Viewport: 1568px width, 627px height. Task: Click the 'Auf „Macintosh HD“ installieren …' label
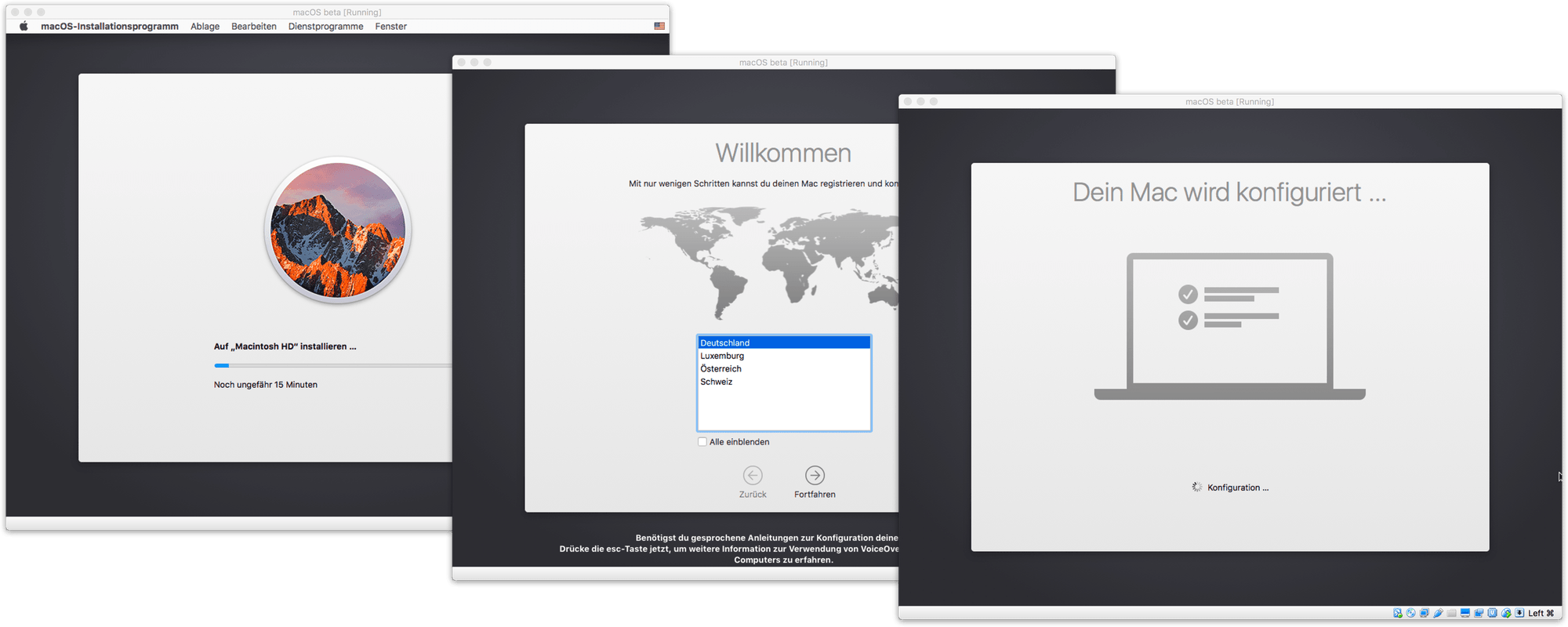[x=285, y=346]
